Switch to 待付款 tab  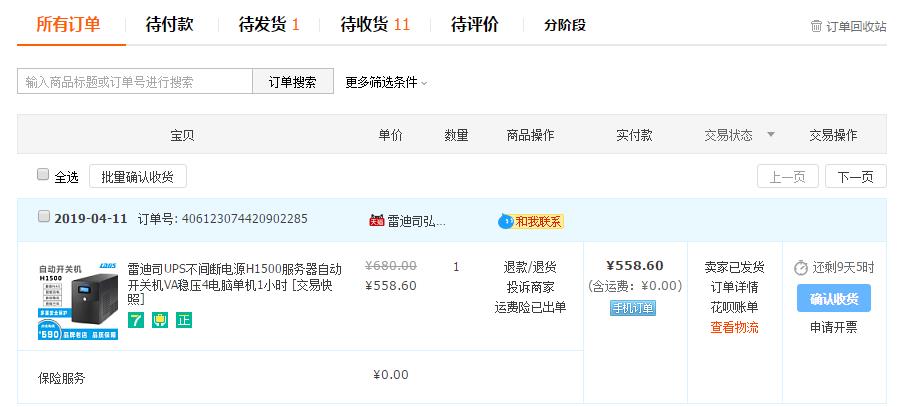pyautogui.click(x=169, y=25)
